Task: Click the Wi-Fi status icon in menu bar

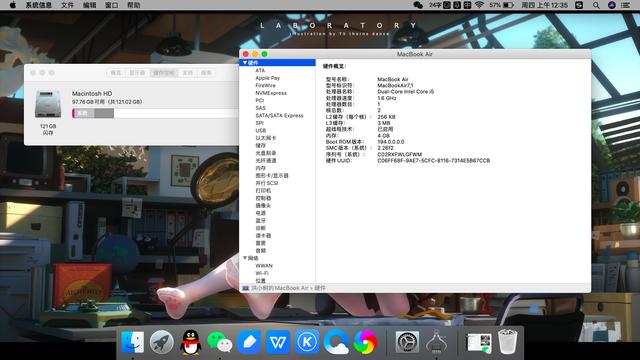Action: pyautogui.click(x=480, y=5)
